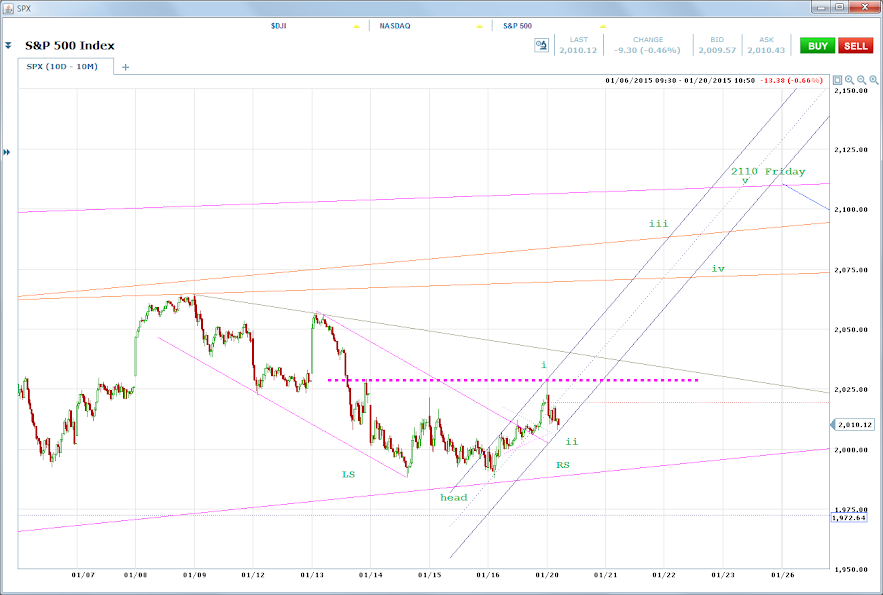Click the 01/15 date axis label
The width and height of the screenshot is (883, 595).
(x=429, y=575)
